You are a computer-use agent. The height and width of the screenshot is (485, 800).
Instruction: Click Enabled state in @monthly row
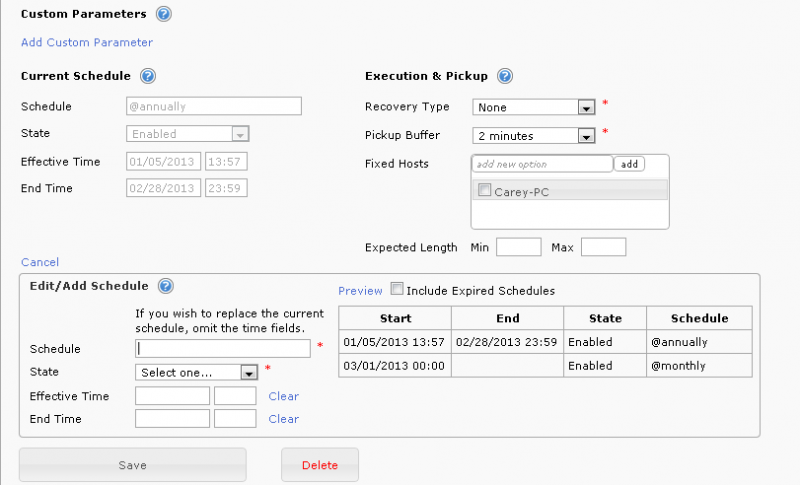pyautogui.click(x=605, y=366)
